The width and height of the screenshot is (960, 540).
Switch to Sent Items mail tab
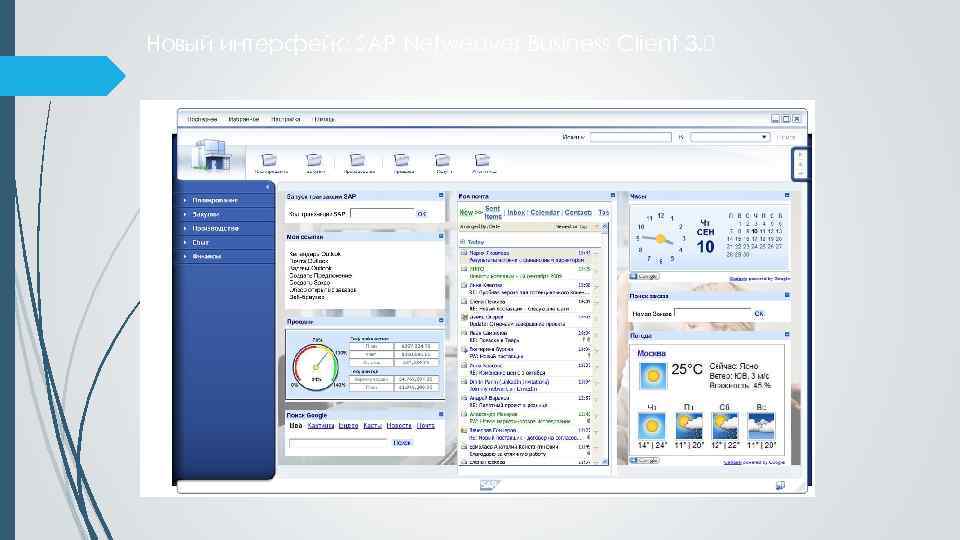493,212
